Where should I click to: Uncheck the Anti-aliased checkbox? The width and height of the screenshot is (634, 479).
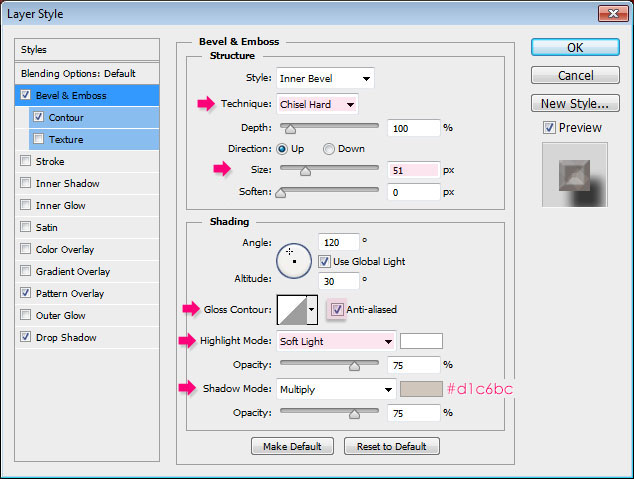[337, 310]
